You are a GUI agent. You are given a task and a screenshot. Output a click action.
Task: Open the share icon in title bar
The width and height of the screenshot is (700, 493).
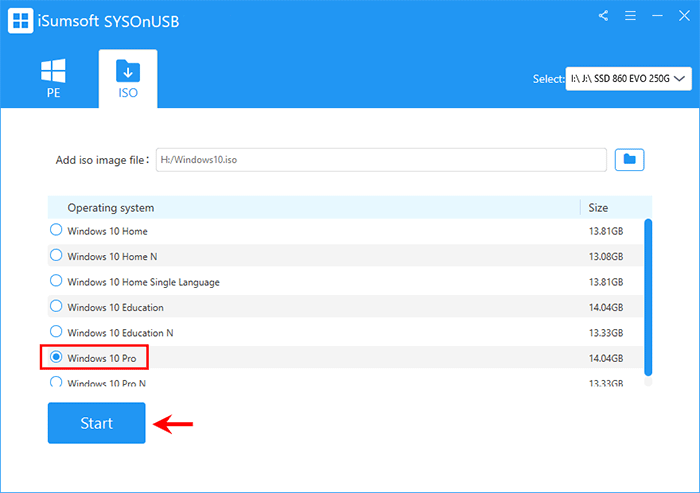tap(604, 16)
